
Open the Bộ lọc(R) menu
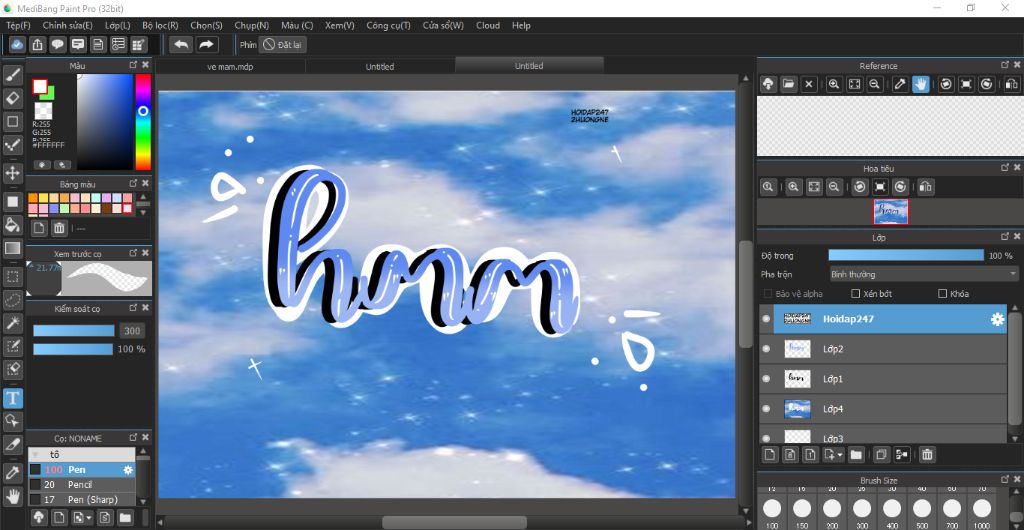click(x=160, y=25)
